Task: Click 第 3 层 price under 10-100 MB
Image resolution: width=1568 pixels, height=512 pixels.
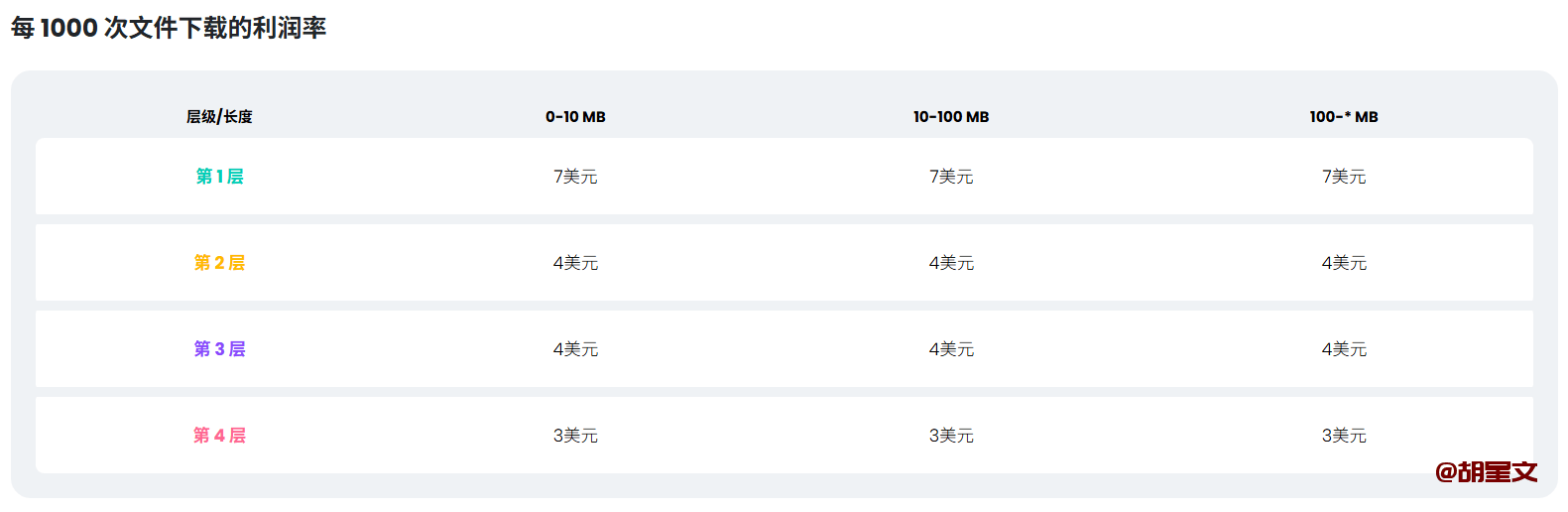Action: coord(951,349)
